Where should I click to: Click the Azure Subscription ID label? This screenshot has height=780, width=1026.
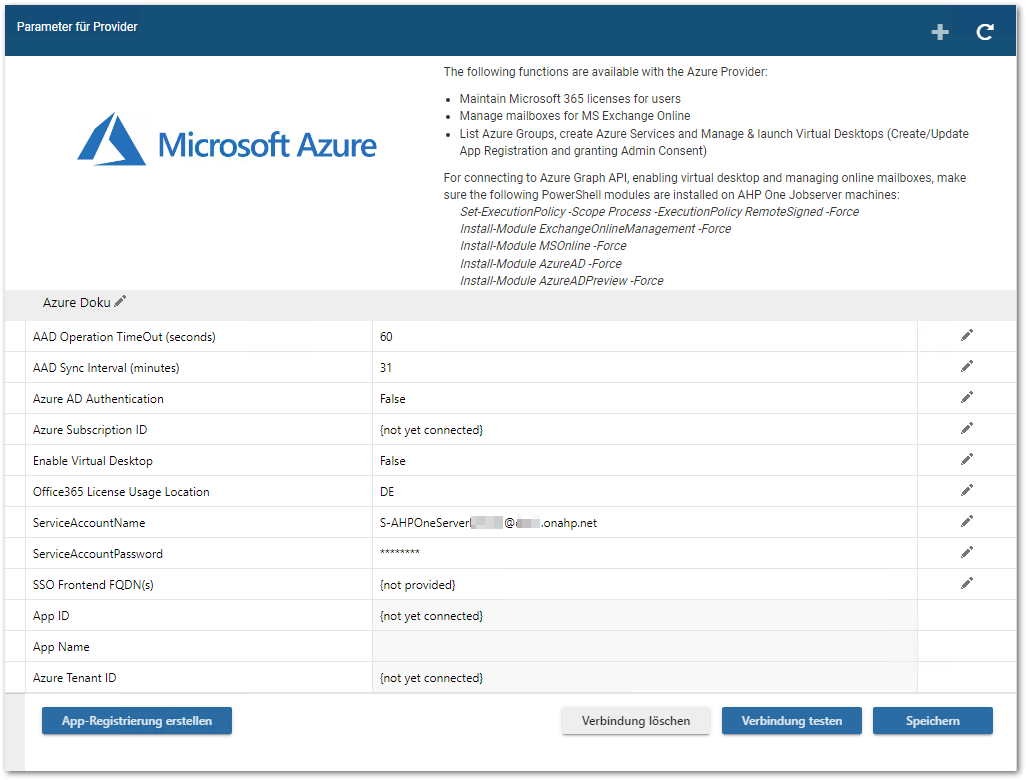tap(90, 430)
